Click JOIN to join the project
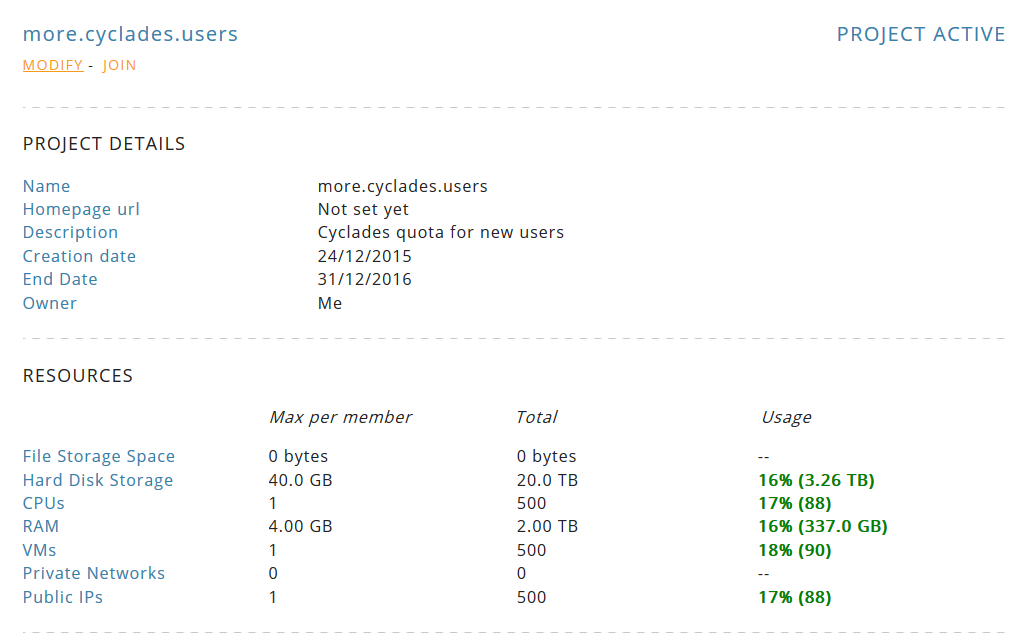 click(120, 65)
